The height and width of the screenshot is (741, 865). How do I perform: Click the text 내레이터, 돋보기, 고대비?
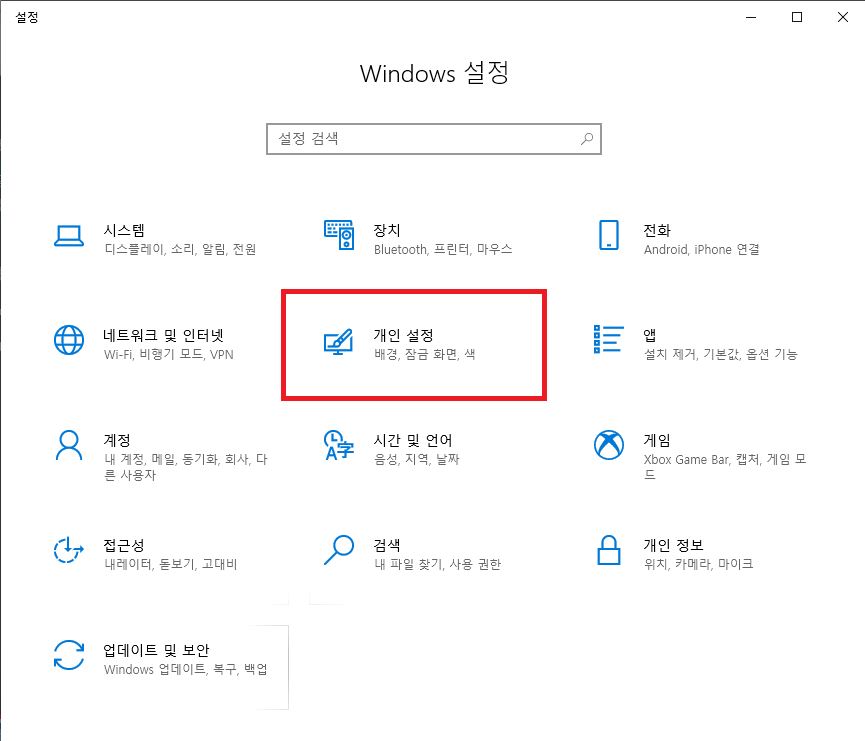click(x=170, y=564)
